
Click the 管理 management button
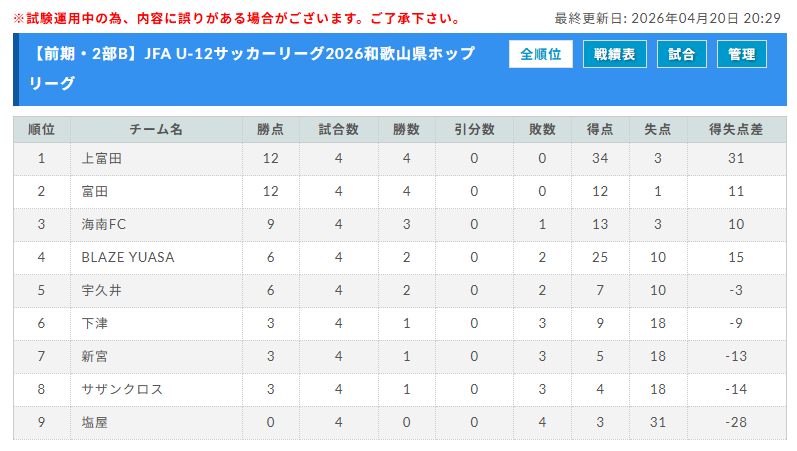coord(742,54)
